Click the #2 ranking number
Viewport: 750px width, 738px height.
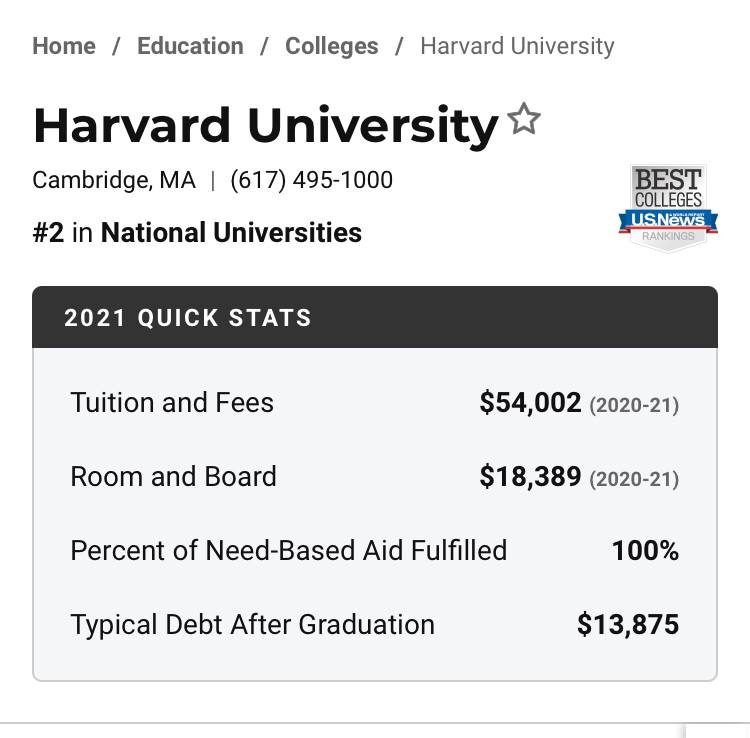48,233
